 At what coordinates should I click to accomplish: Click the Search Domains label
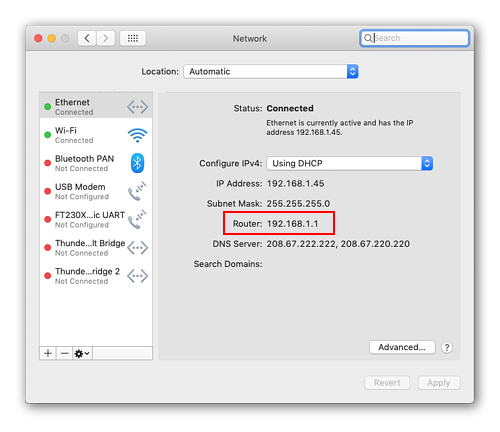228,264
